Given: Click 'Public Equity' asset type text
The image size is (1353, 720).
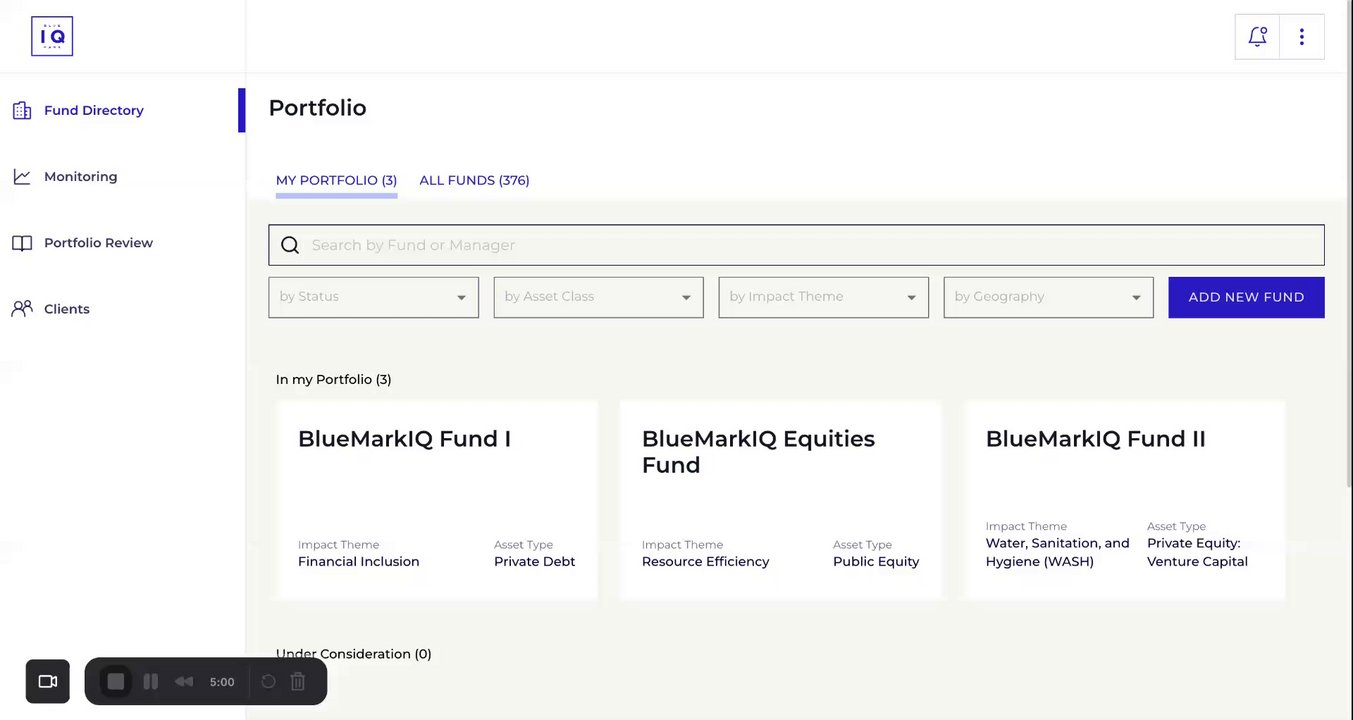Looking at the screenshot, I should [x=876, y=562].
